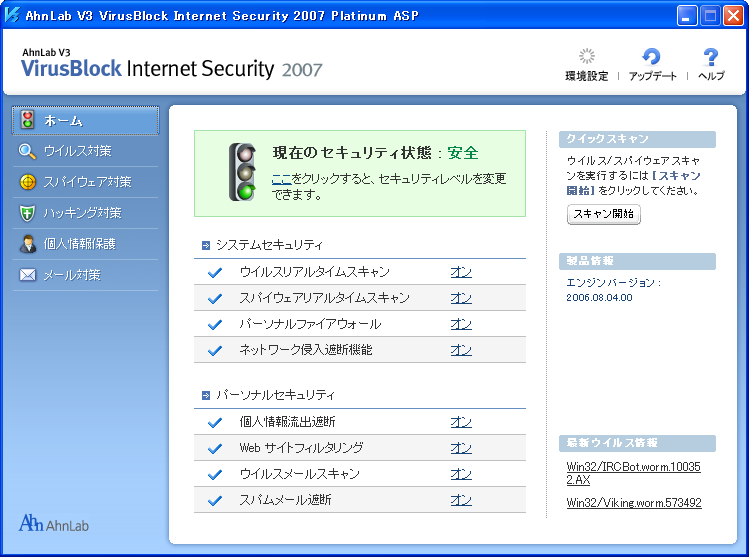Click the 環境設定 gear icon
The height and width of the screenshot is (557, 749).
click(587, 56)
